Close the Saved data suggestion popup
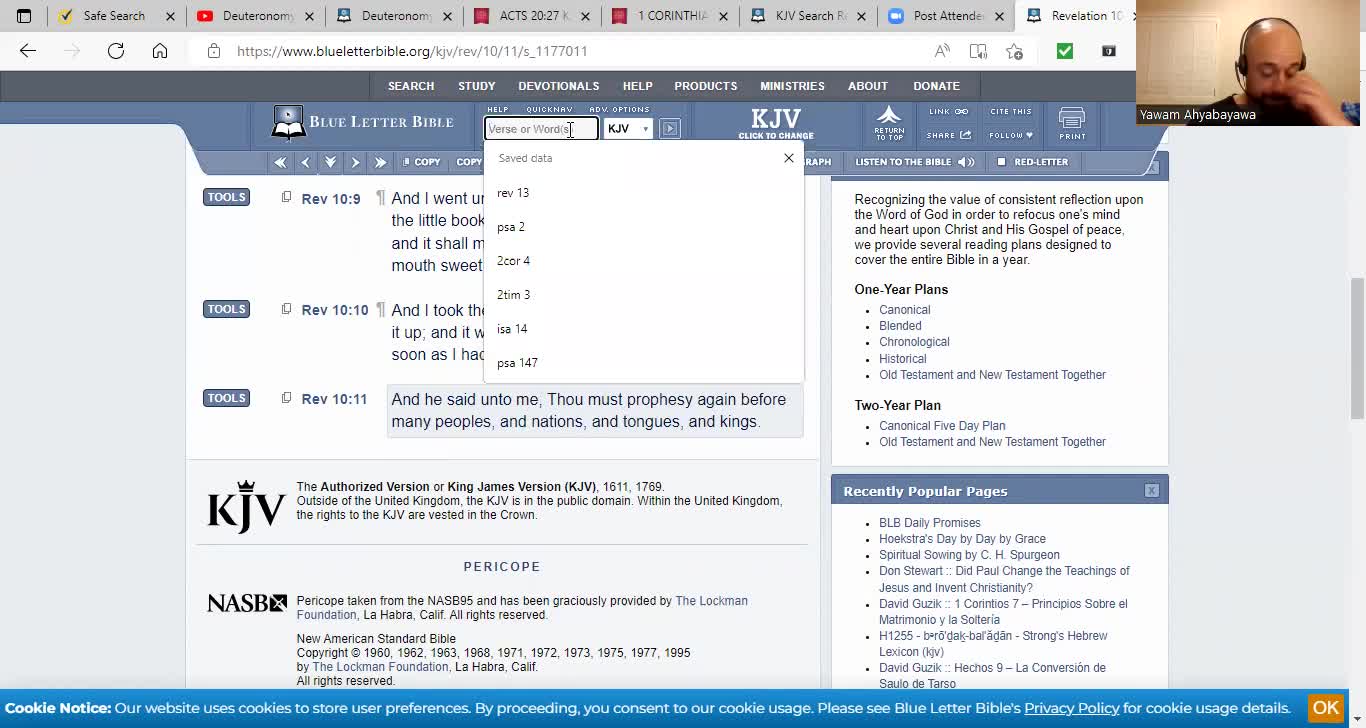Viewport: 1366px width, 728px height. (x=789, y=158)
